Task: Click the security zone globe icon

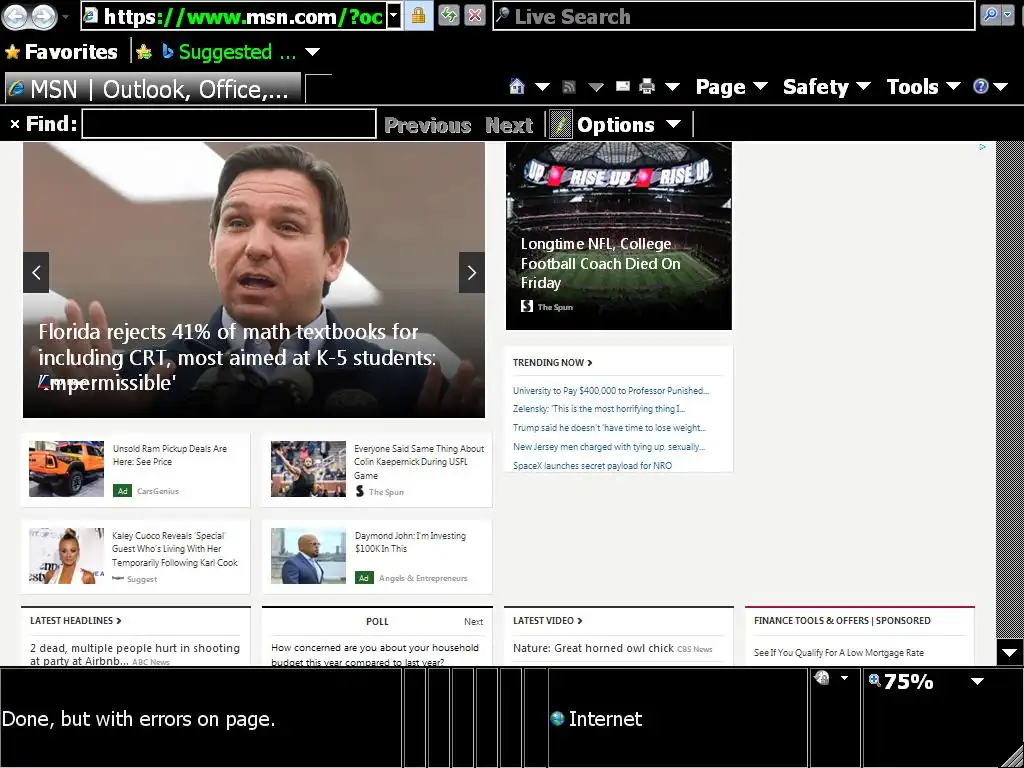Action: click(557, 718)
